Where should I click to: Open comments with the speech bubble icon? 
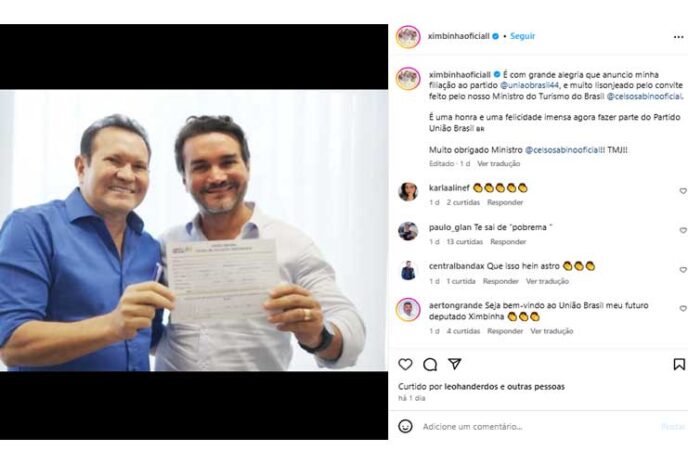click(x=430, y=364)
